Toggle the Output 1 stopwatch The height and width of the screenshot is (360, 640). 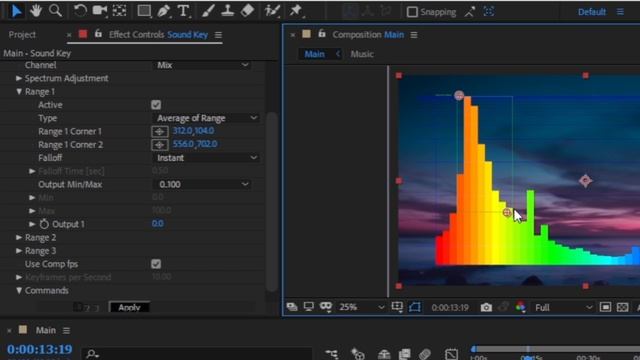coord(44,224)
